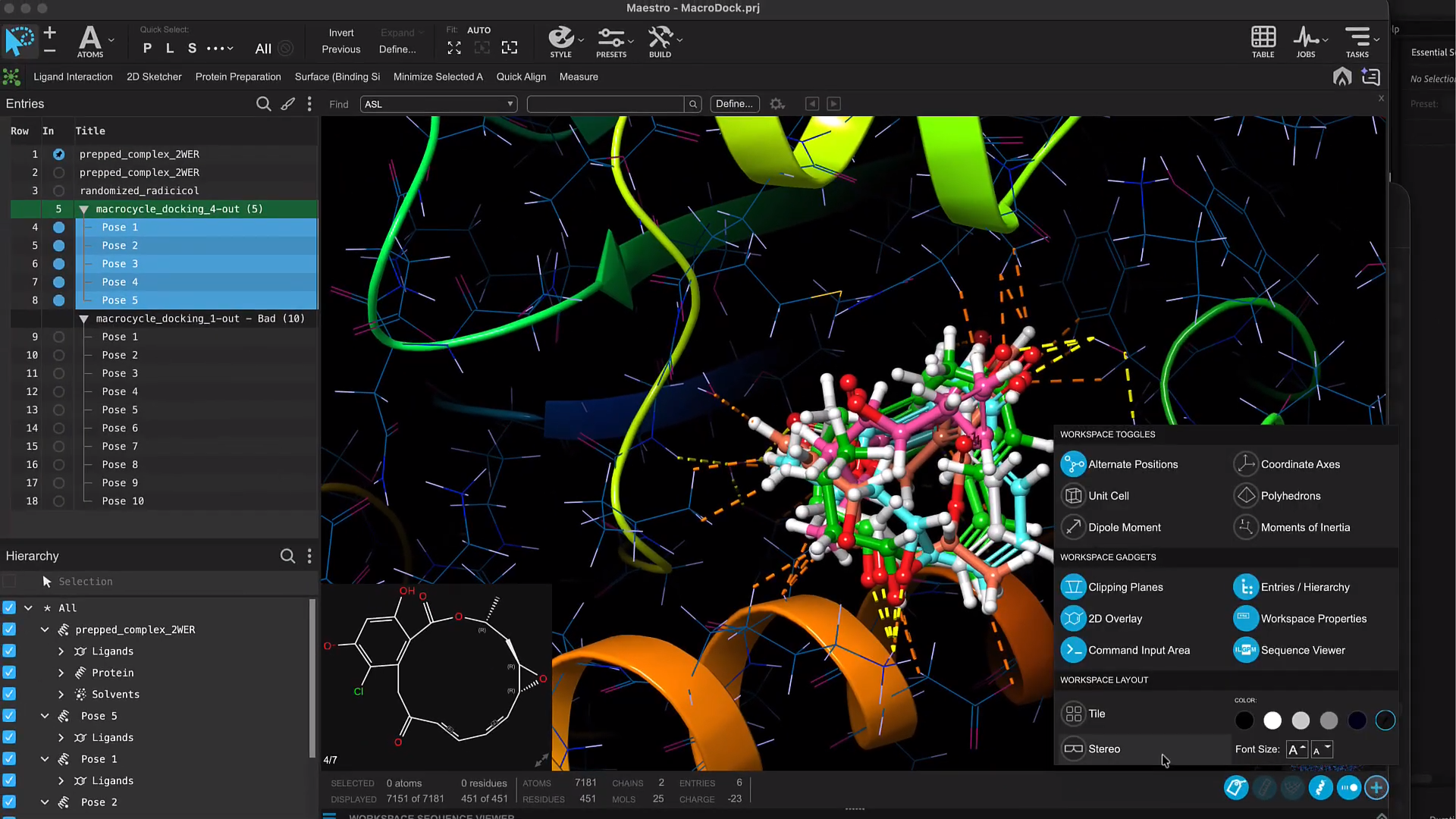Toggle Moments of Inertia
The height and width of the screenshot is (819, 1456).
click(1292, 528)
